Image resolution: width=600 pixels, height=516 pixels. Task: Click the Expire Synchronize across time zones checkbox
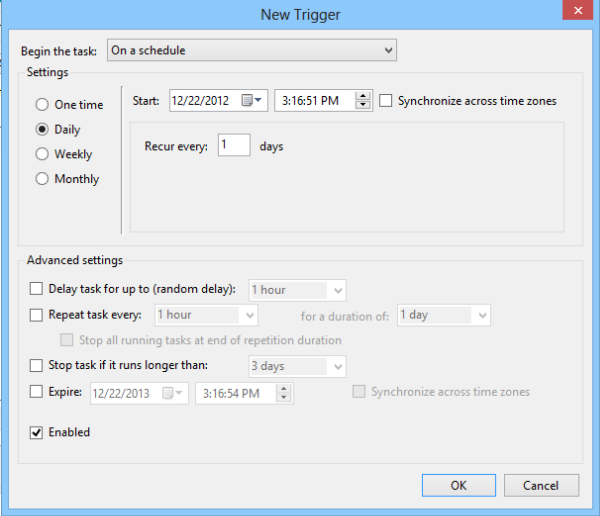(359, 392)
